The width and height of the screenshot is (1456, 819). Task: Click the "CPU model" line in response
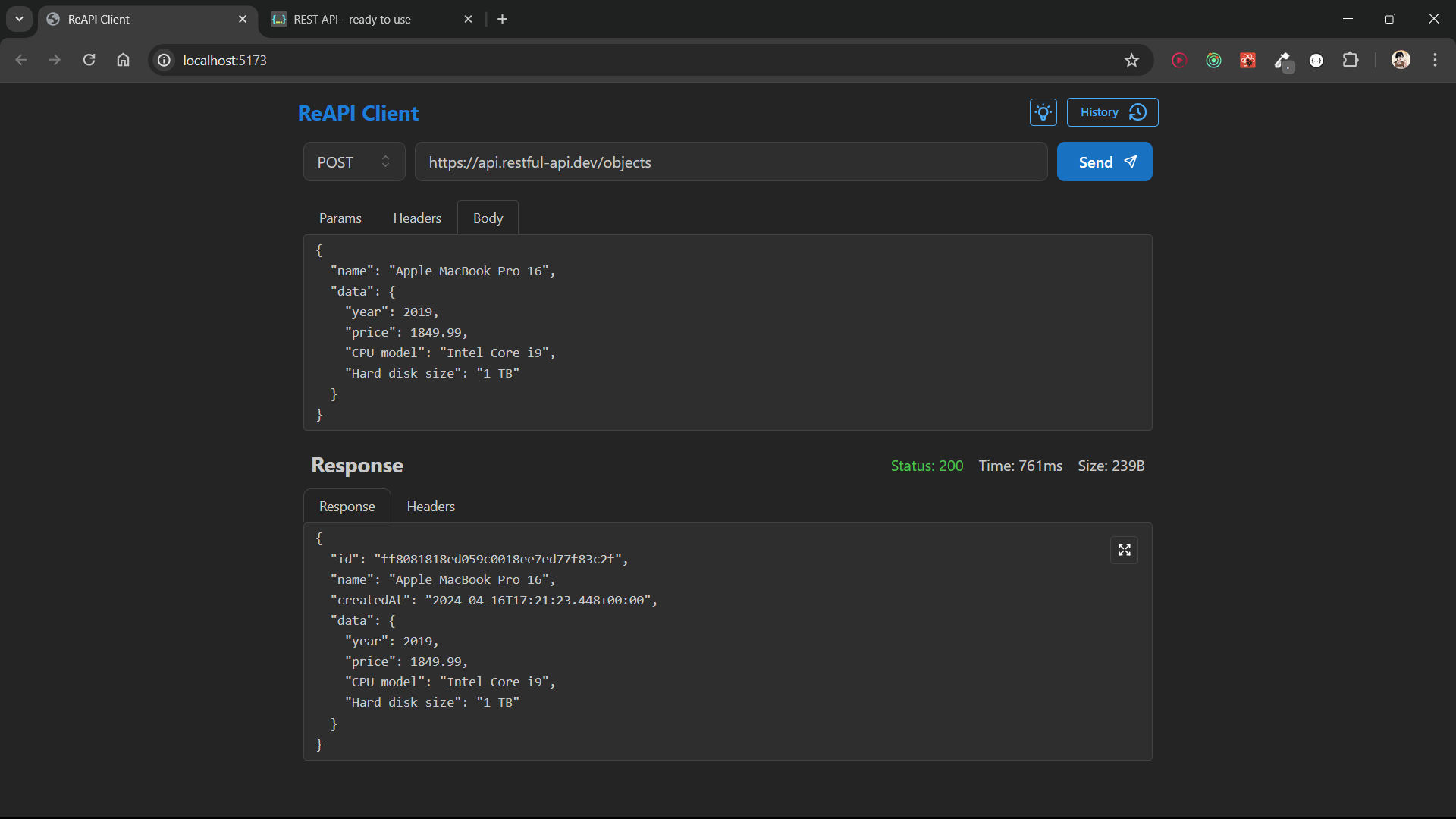pyautogui.click(x=450, y=682)
